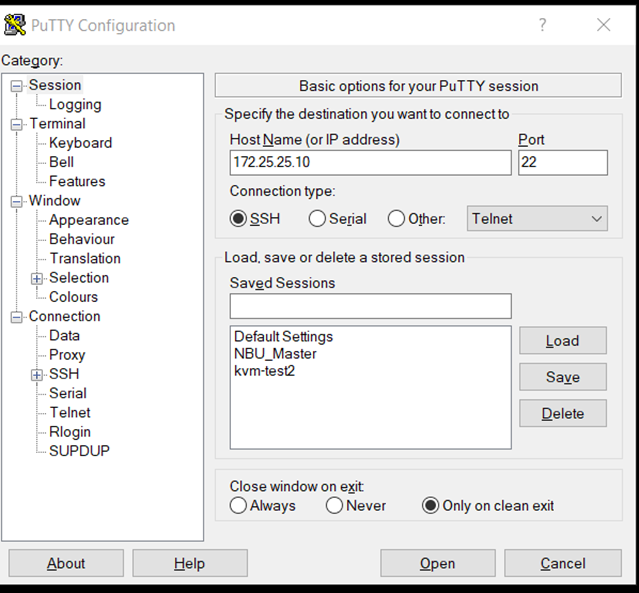This screenshot has height=593, width=639.
Task: Collapse the Session tree node
Action: pos(16,86)
